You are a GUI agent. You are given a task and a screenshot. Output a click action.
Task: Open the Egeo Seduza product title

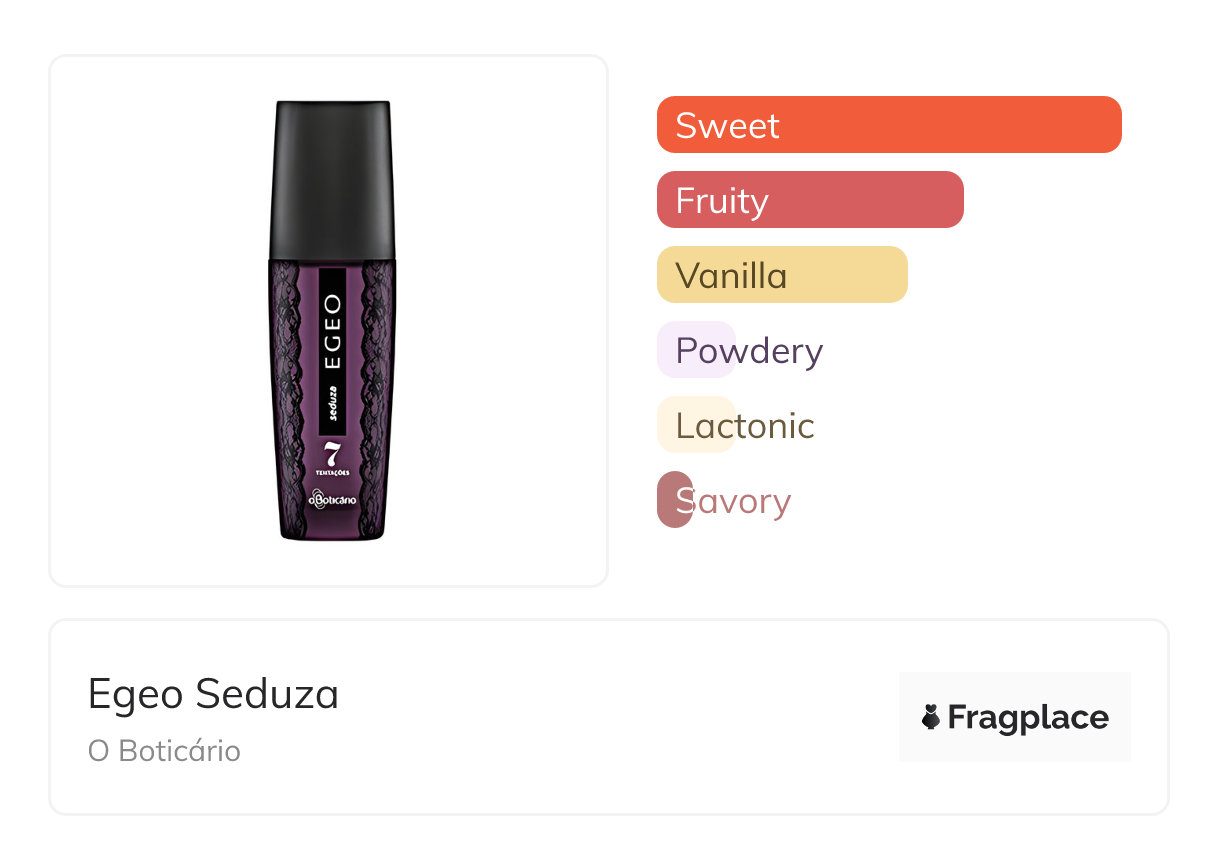tap(213, 694)
